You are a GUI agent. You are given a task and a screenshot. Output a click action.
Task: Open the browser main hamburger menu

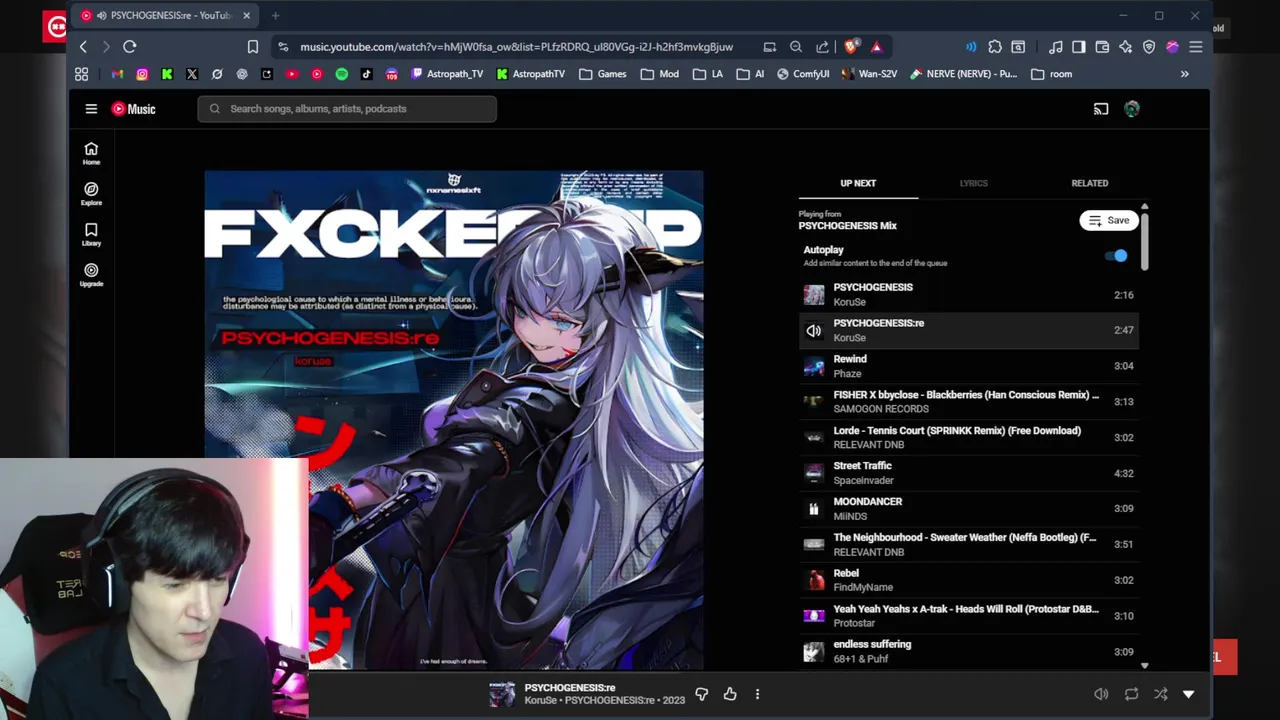point(1196,47)
